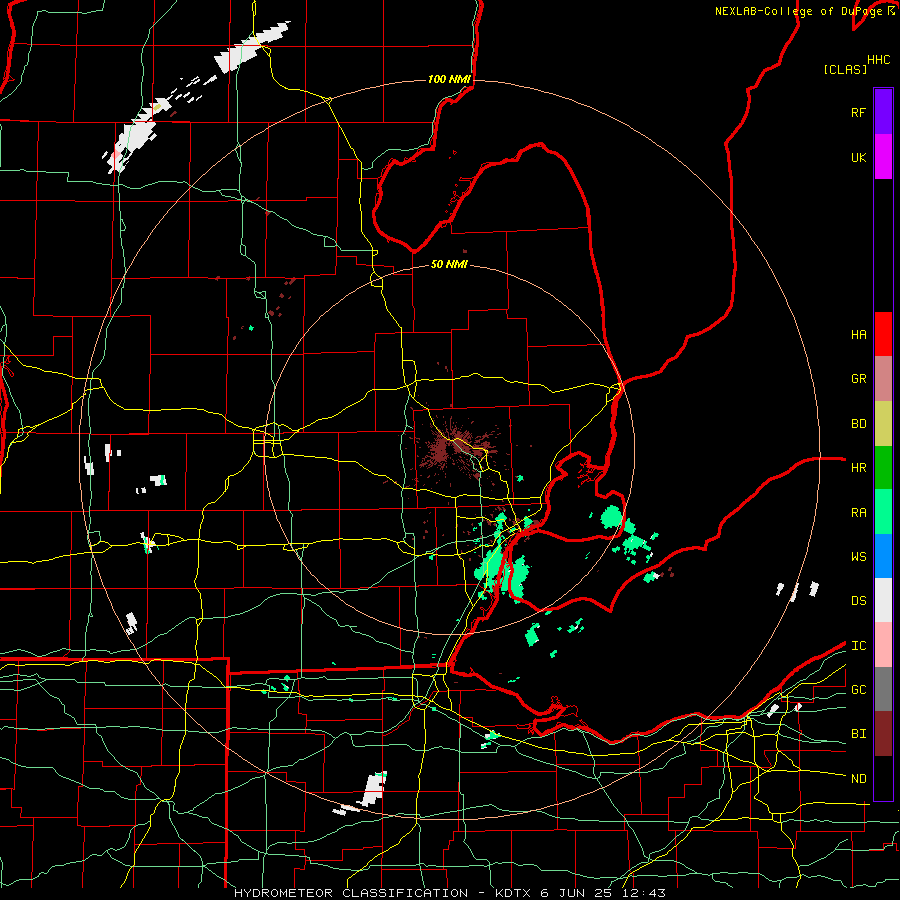Click the GC legend label
The width and height of the screenshot is (900, 900).
coord(859,690)
